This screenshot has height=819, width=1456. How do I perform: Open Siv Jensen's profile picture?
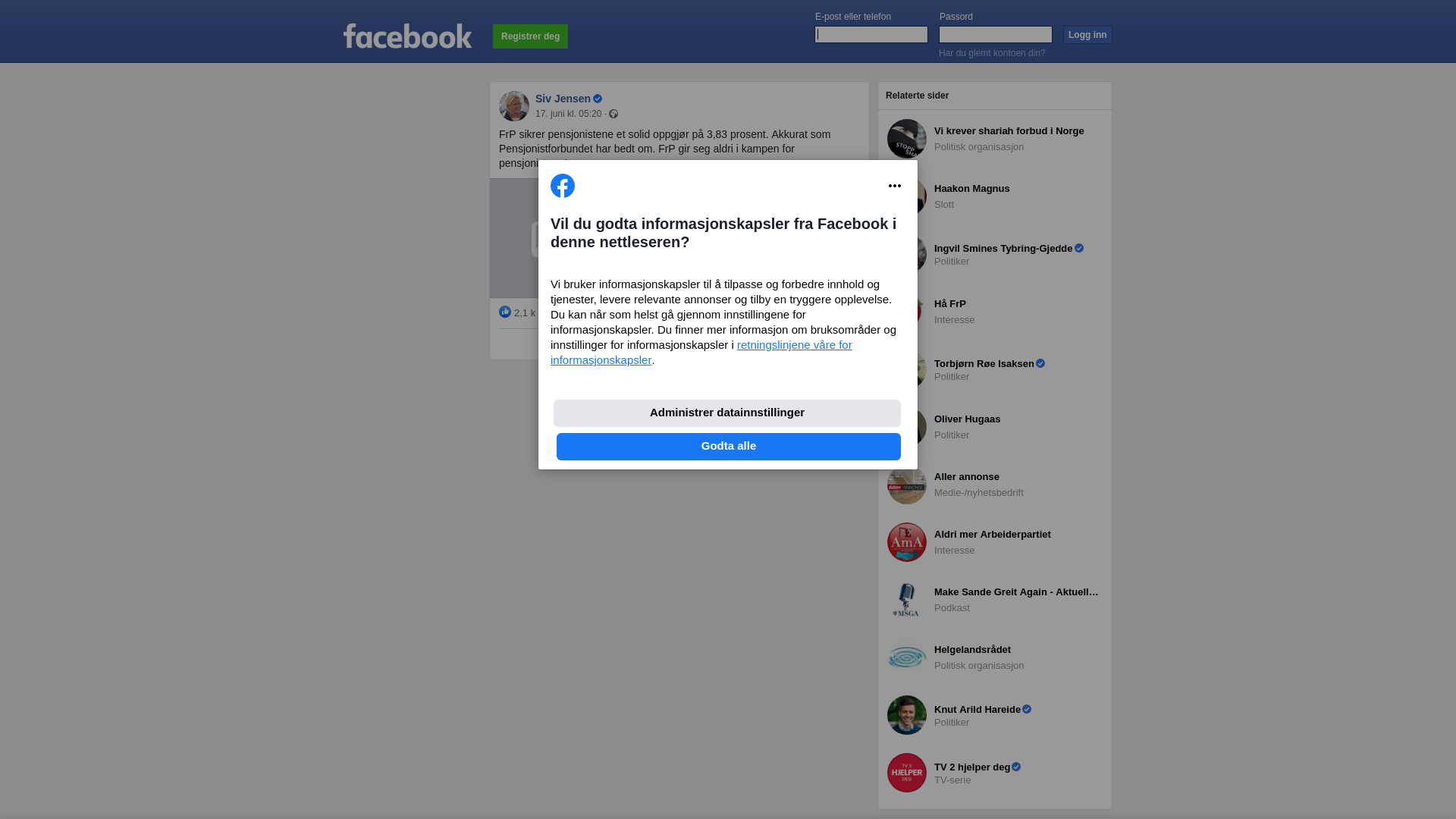pos(514,106)
